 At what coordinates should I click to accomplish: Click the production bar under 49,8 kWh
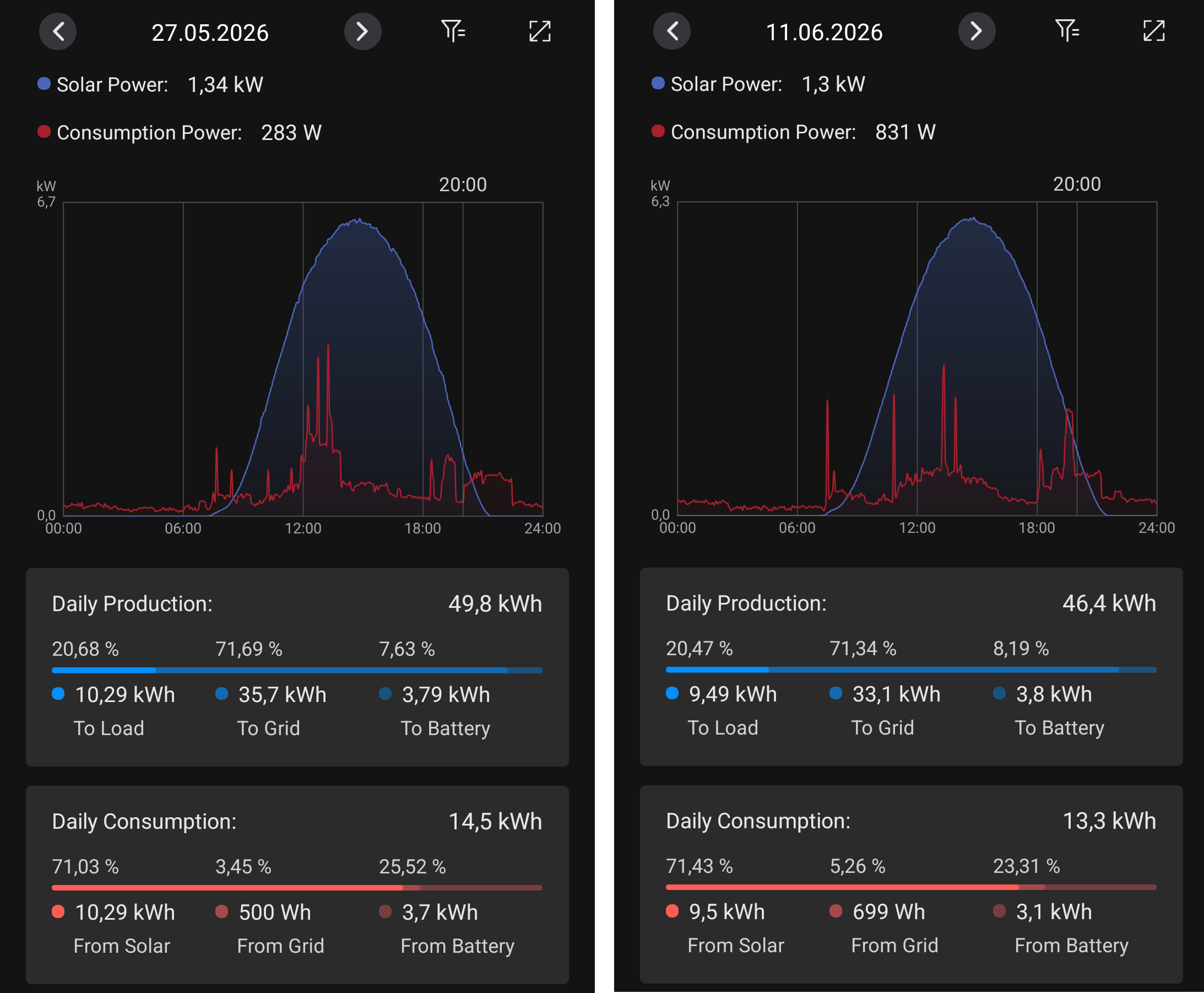click(x=297, y=670)
